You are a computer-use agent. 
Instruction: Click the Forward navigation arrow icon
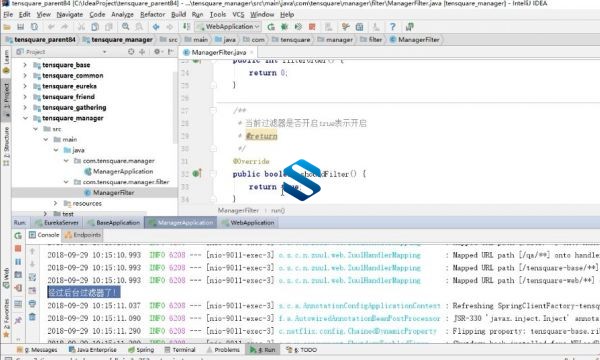(170, 27)
